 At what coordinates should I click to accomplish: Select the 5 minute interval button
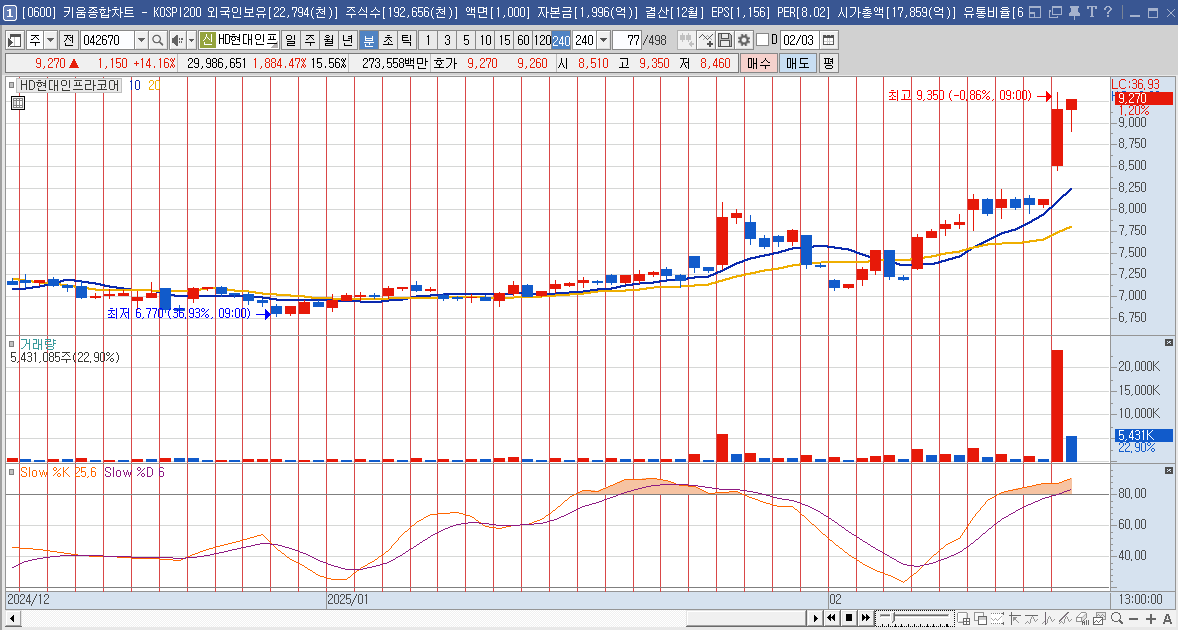[x=467, y=40]
